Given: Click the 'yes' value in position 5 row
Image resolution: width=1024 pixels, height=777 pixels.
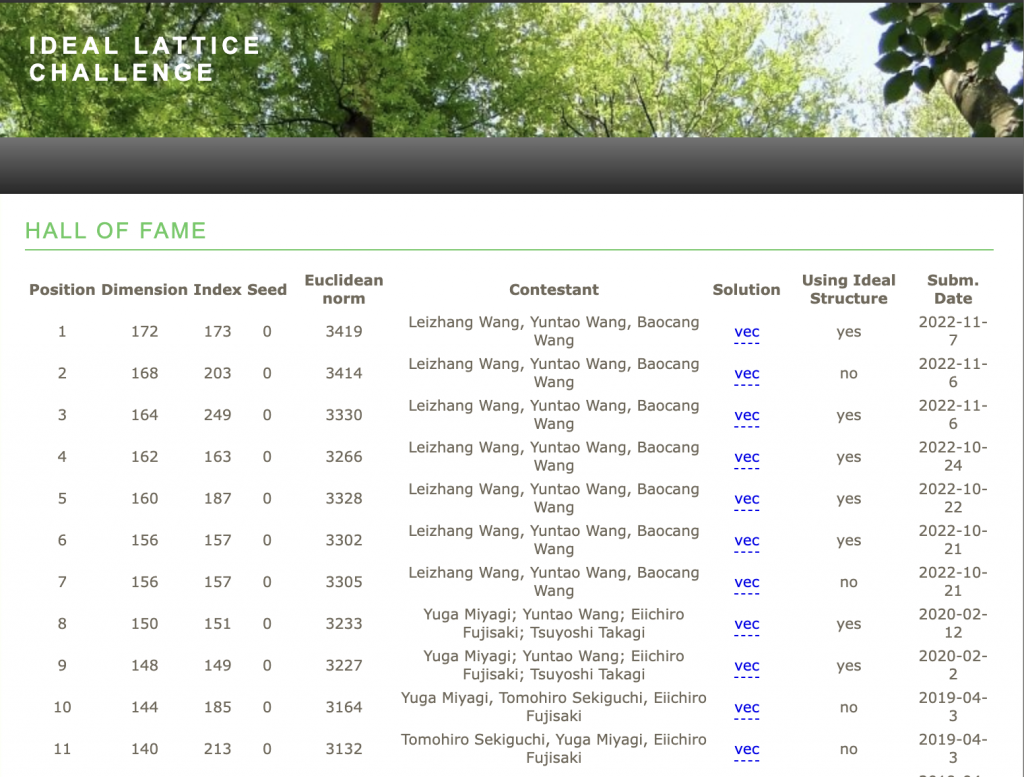Looking at the screenshot, I should (x=848, y=499).
